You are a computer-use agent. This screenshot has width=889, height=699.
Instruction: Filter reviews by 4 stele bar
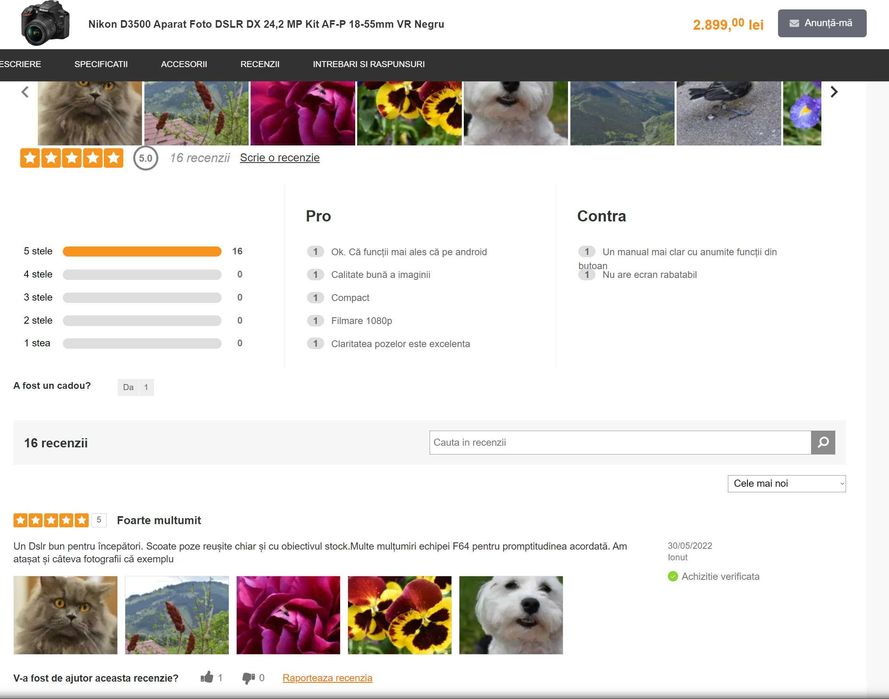point(142,274)
